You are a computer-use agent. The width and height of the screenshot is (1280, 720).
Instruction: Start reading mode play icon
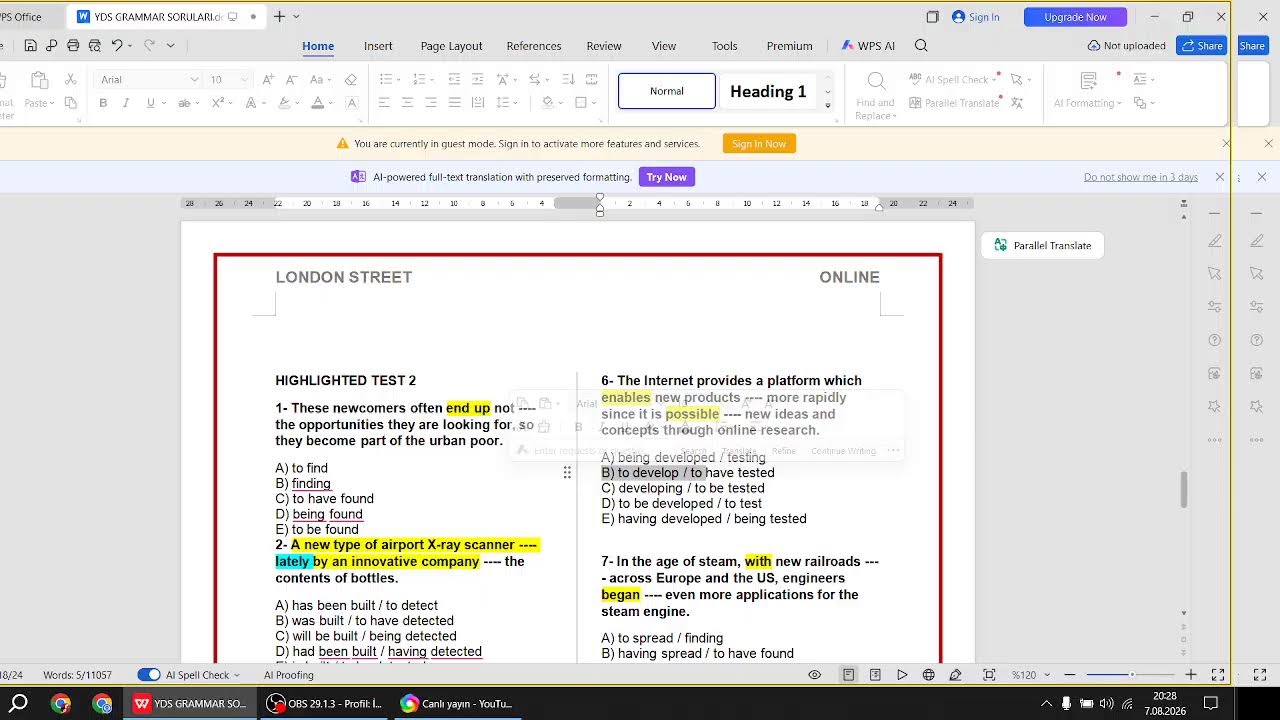point(902,675)
